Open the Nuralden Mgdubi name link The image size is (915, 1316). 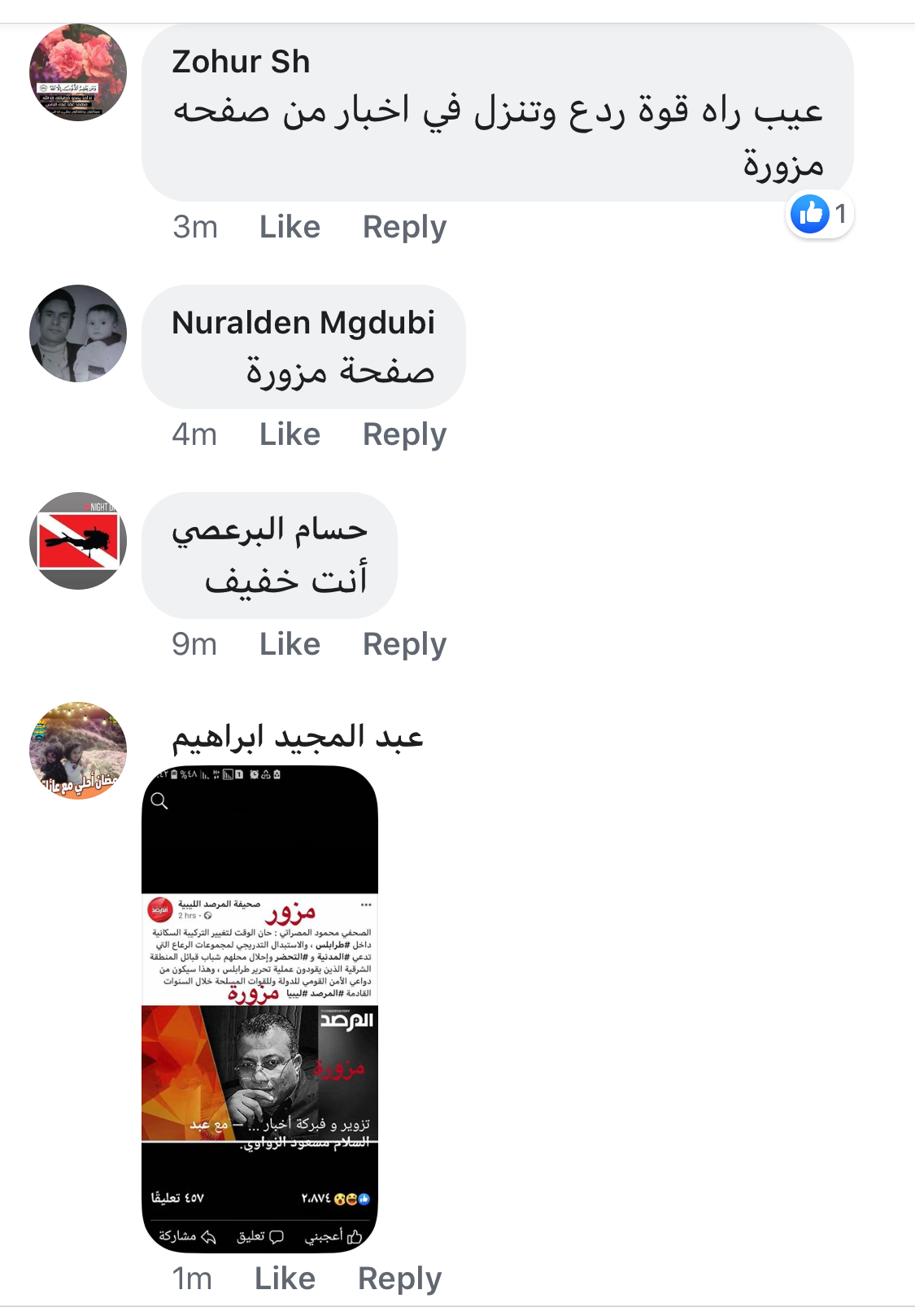click(303, 323)
